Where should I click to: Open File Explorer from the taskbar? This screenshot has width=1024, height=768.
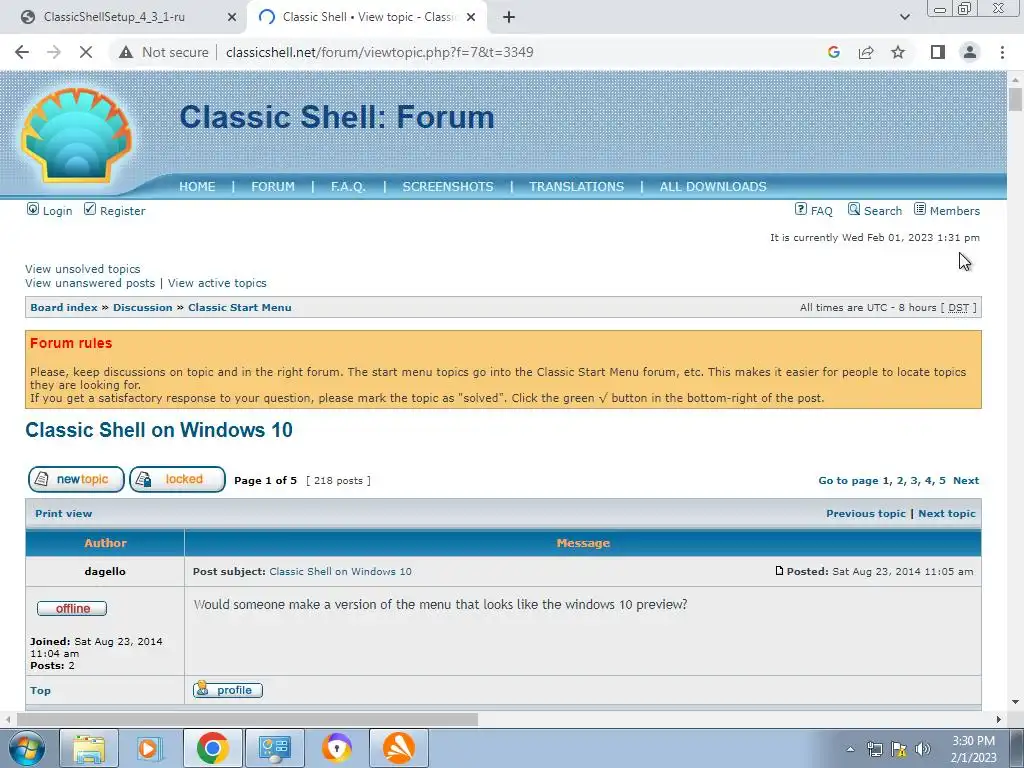[x=89, y=748]
